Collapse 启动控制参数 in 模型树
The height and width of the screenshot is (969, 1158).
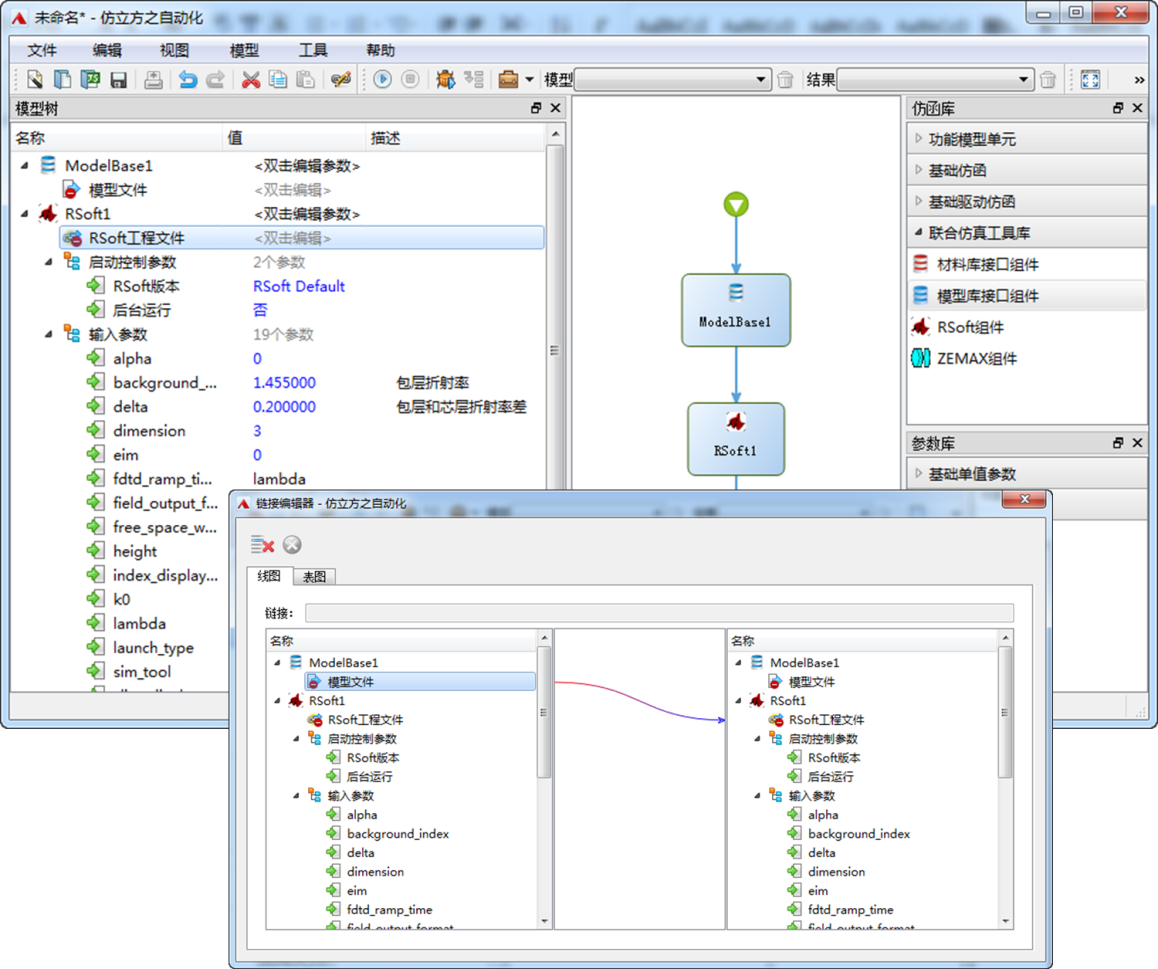pos(49,261)
